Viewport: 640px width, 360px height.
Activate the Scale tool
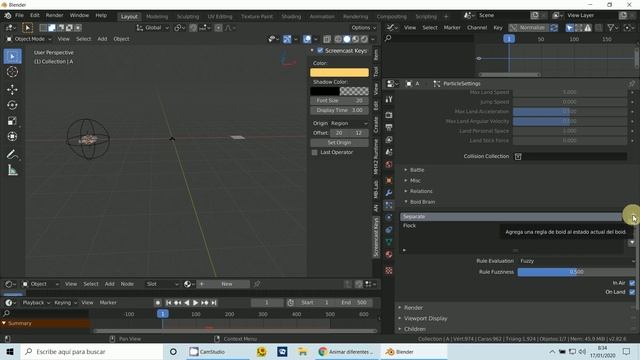[12, 121]
